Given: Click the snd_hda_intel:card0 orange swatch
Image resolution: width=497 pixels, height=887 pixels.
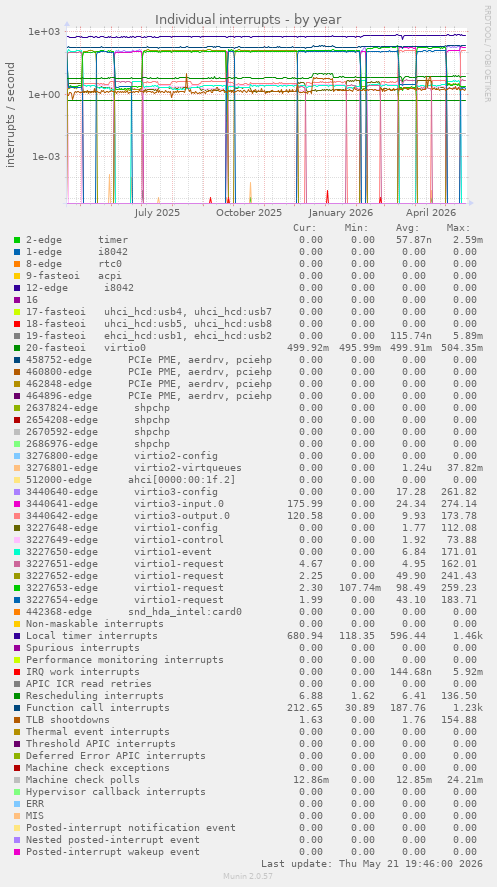Looking at the screenshot, I should click(x=17, y=612).
